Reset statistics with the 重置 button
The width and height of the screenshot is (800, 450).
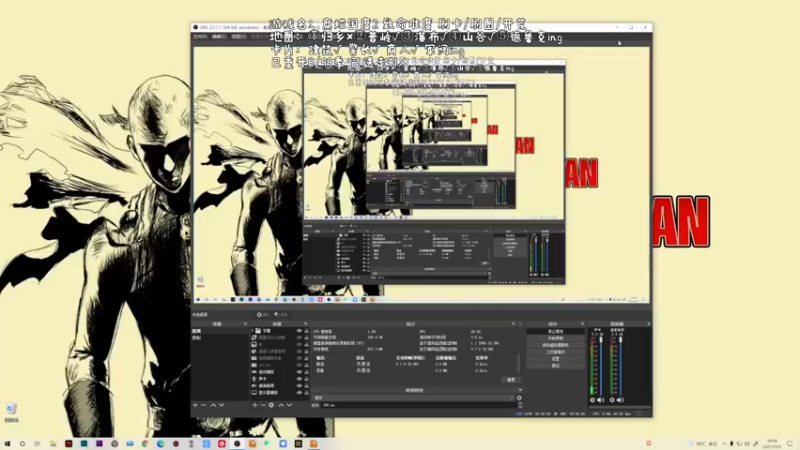511,380
